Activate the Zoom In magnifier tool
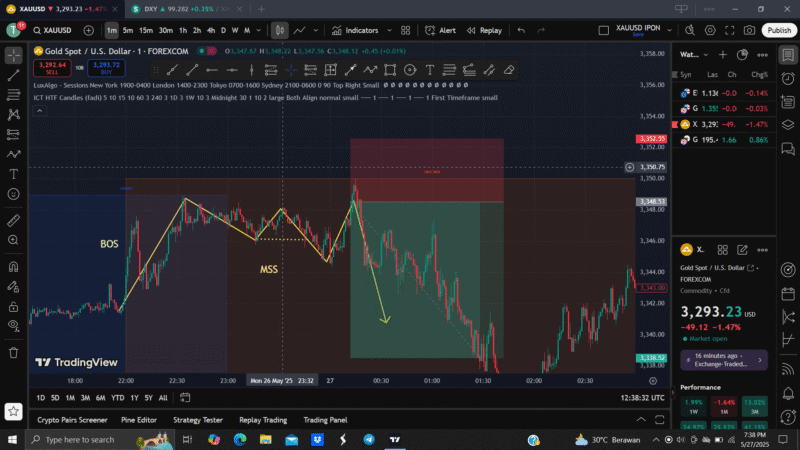Viewport: 800px width, 450px height. coord(14,242)
